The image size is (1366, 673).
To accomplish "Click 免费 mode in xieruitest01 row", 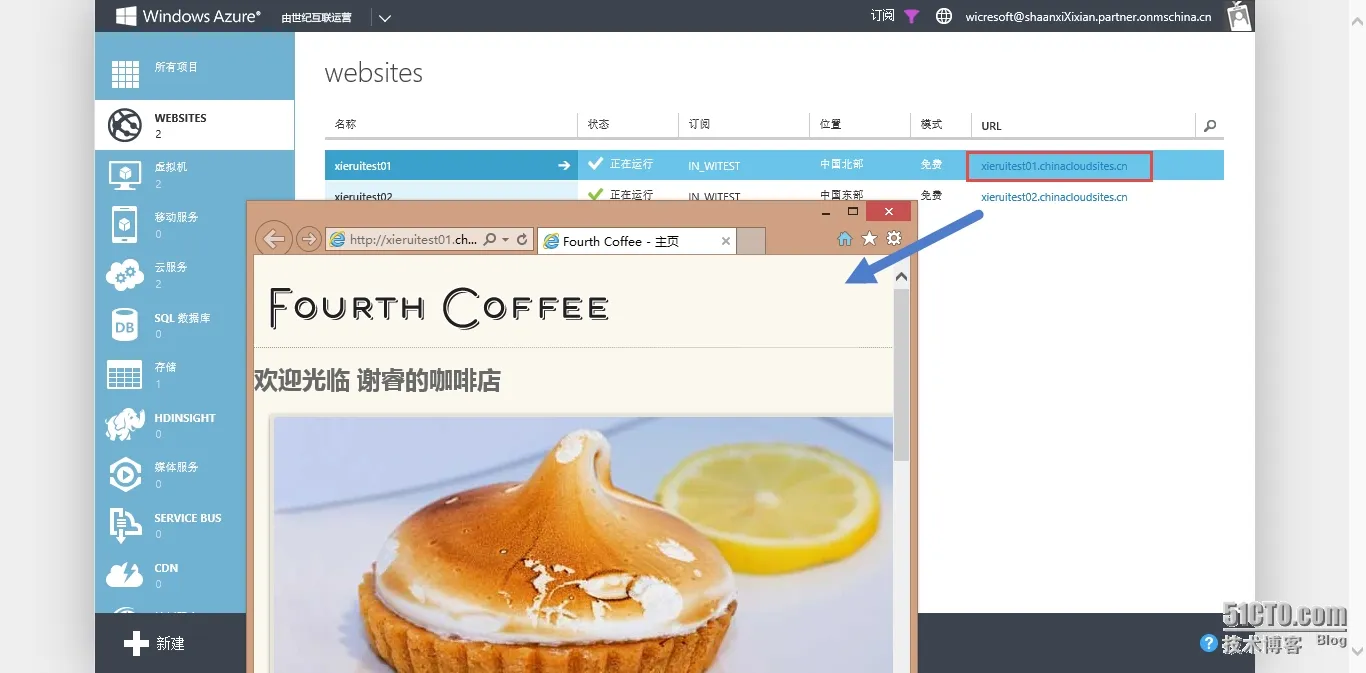I will point(931,165).
